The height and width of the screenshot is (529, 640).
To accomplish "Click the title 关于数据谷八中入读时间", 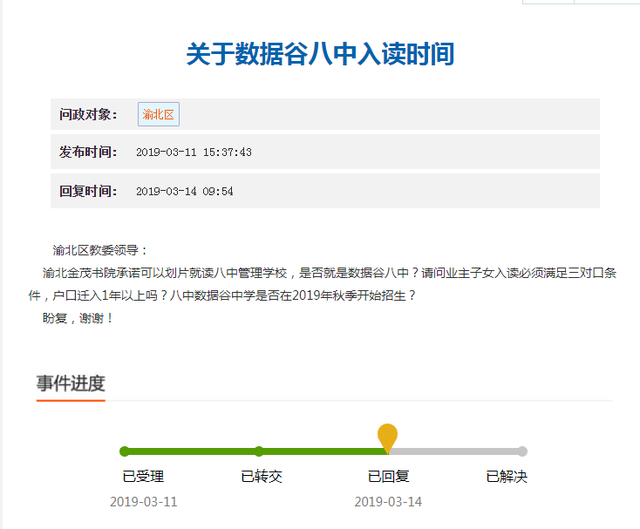I will click(320, 54).
